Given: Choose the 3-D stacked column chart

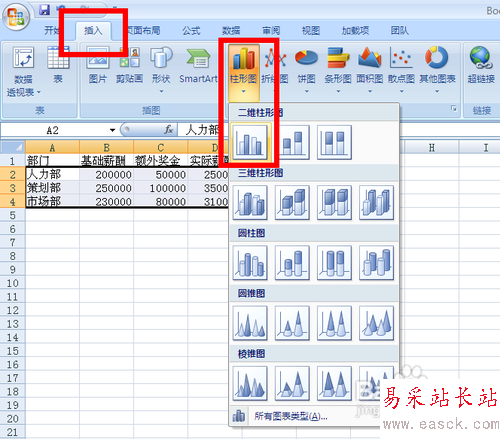Looking at the screenshot, I should (x=292, y=203).
